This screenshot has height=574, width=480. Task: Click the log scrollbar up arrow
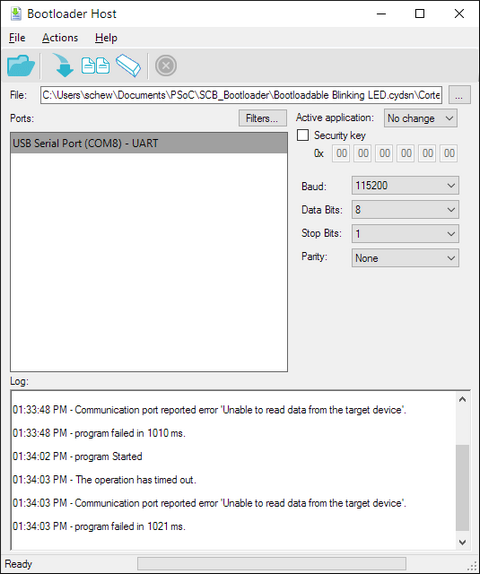pos(462,399)
